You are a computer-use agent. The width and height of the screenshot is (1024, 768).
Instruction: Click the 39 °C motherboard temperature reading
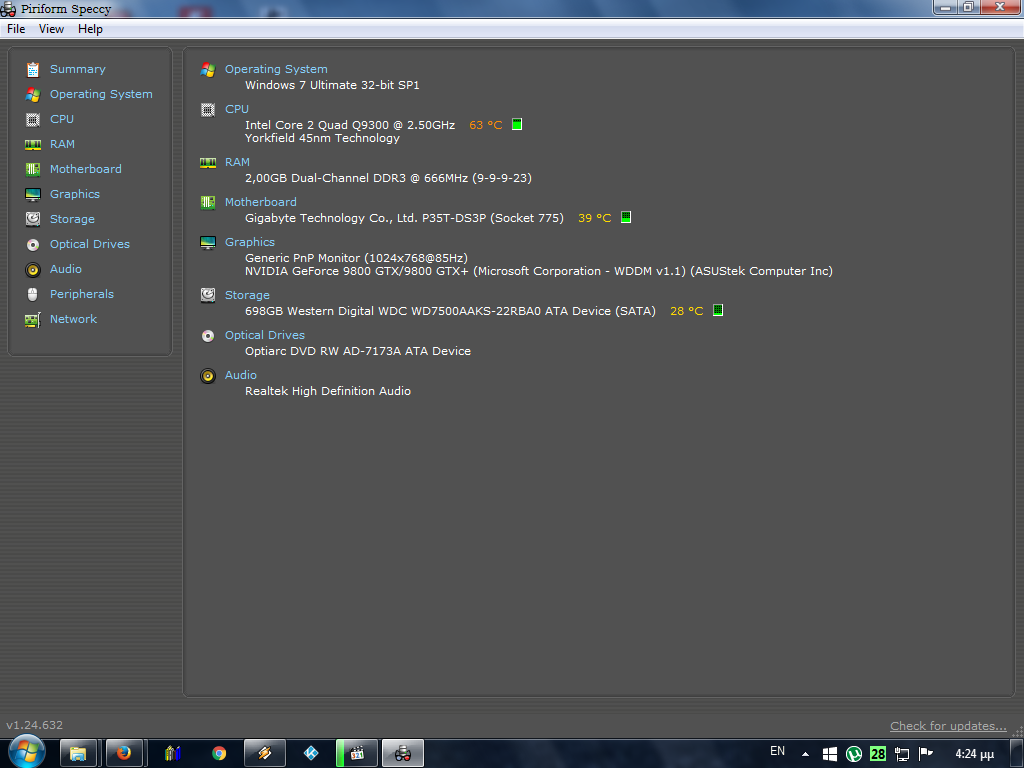pos(594,218)
